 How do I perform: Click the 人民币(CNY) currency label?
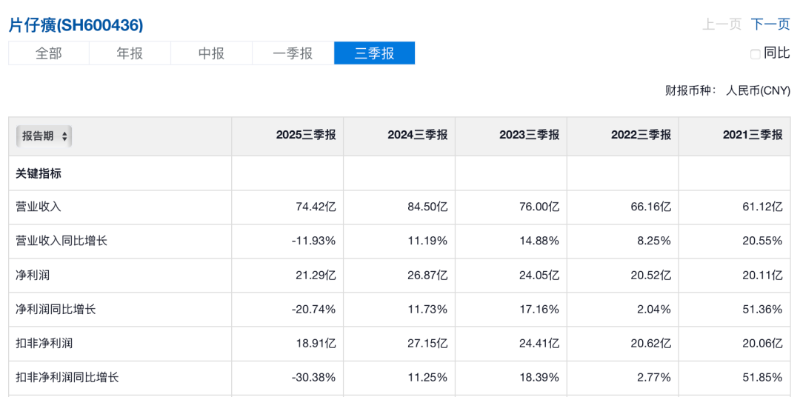[758, 91]
